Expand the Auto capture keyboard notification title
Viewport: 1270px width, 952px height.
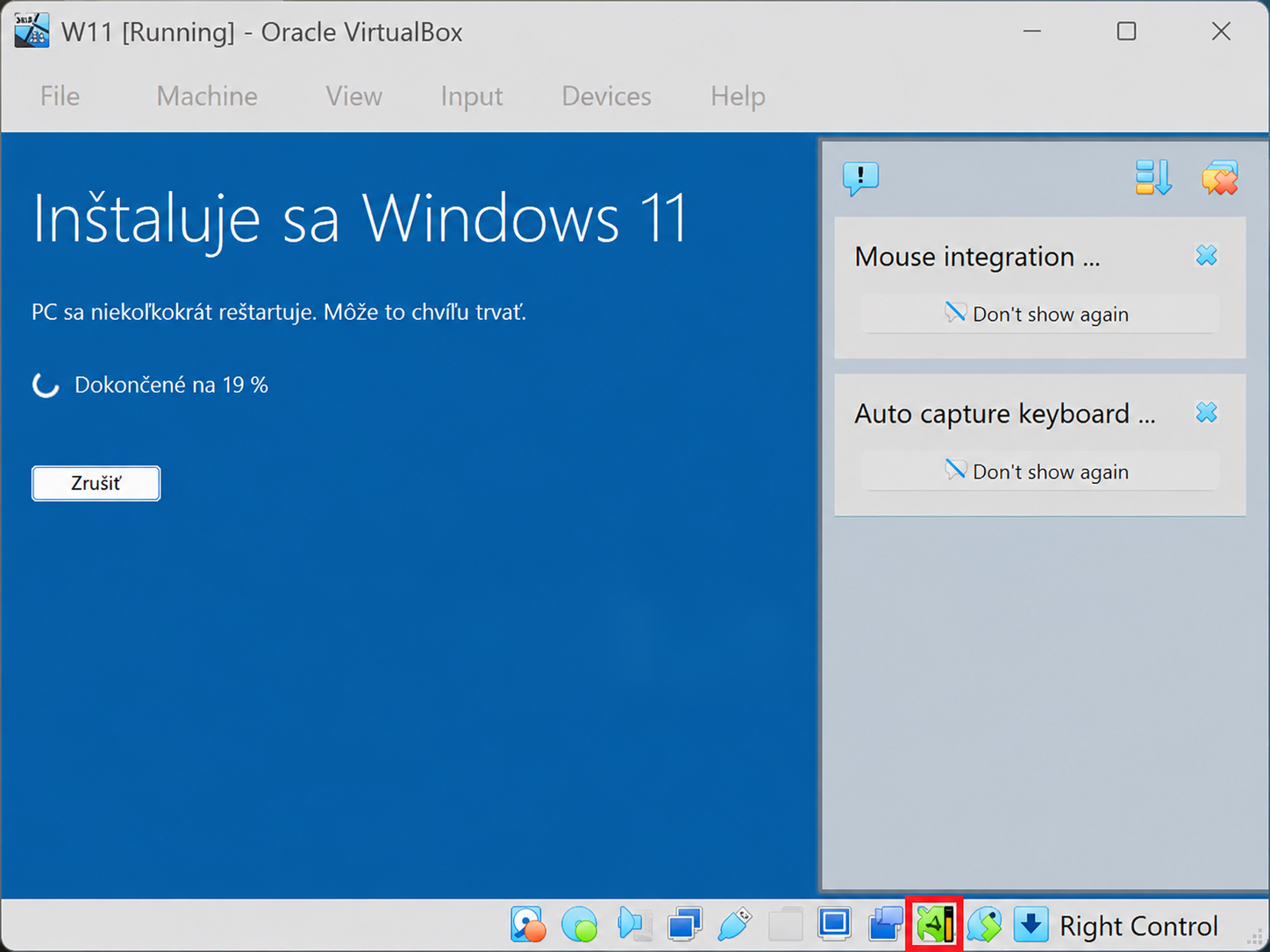point(1005,414)
